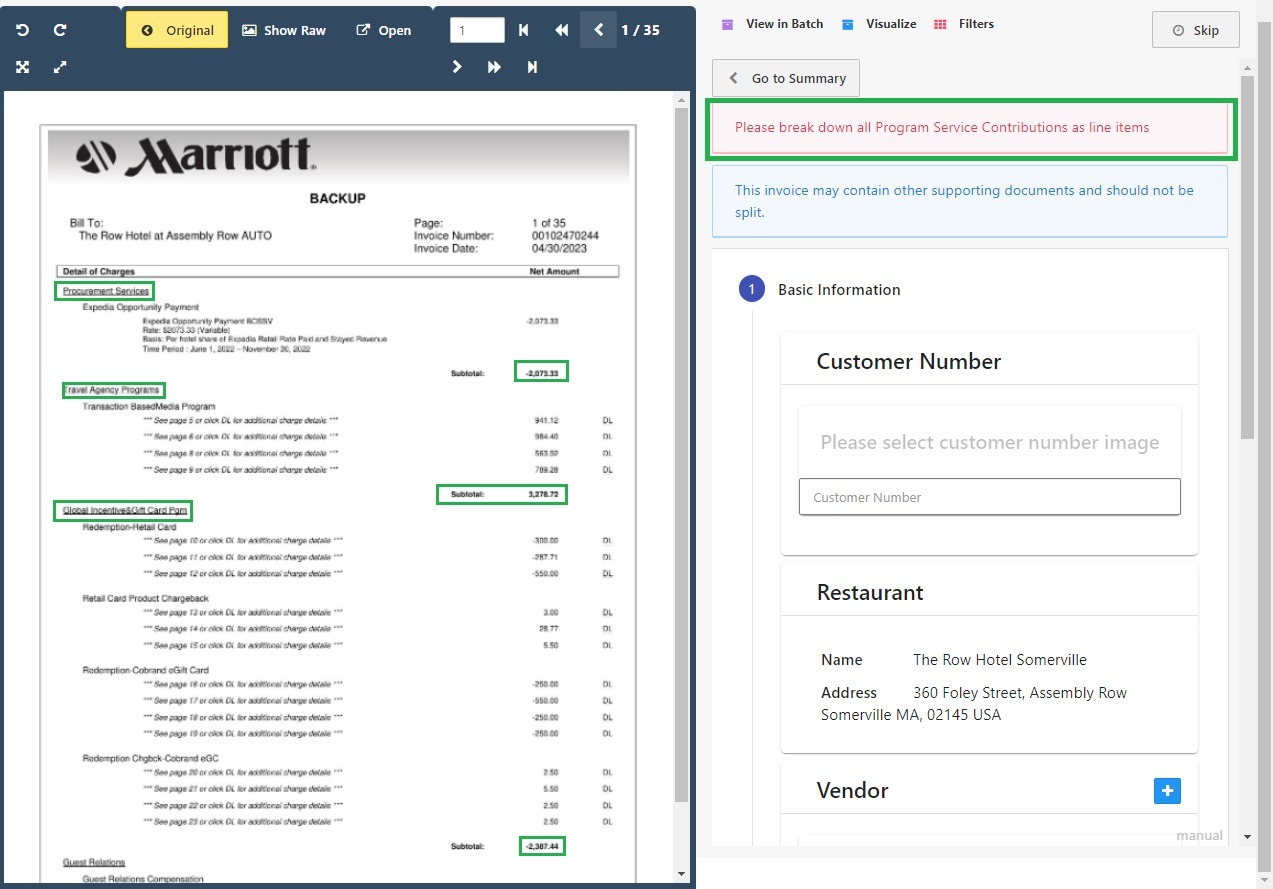Add a vendor with the plus button

[x=1167, y=791]
